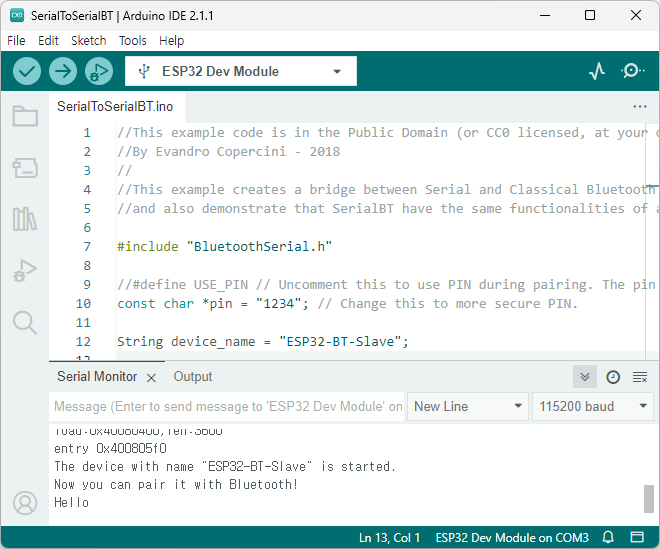Screen dimensions: 660x549
Task: Click the 'The device with name' output line
Action: click(225, 466)
